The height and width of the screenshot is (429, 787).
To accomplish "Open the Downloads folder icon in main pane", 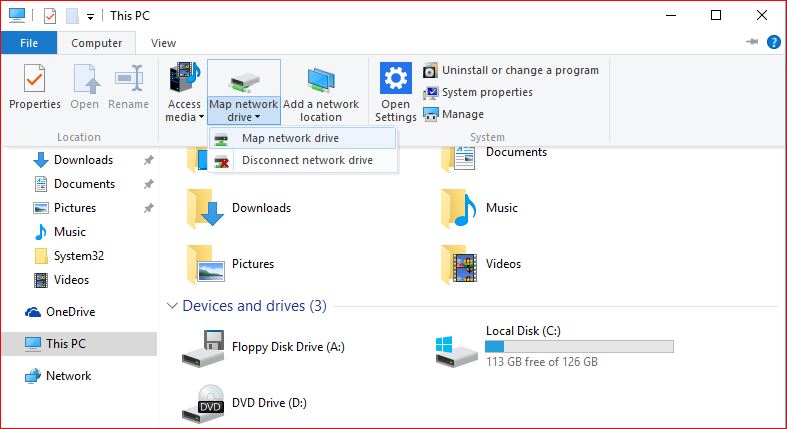I will click(x=205, y=208).
